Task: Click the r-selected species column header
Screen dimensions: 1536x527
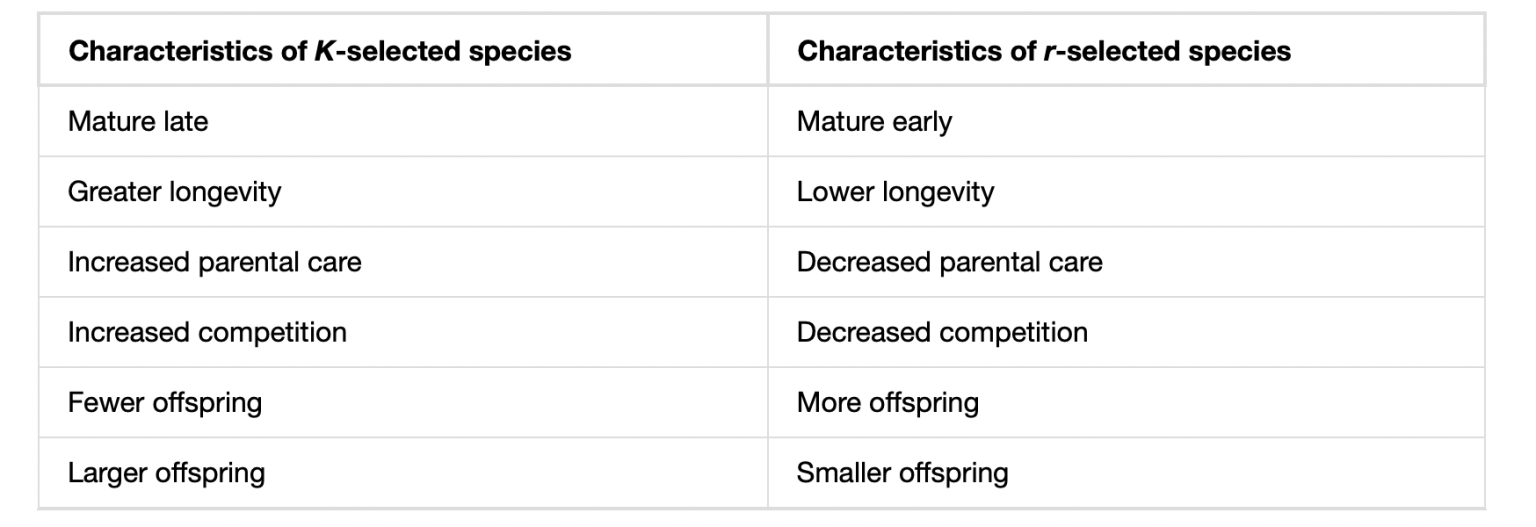Action: tap(1043, 51)
